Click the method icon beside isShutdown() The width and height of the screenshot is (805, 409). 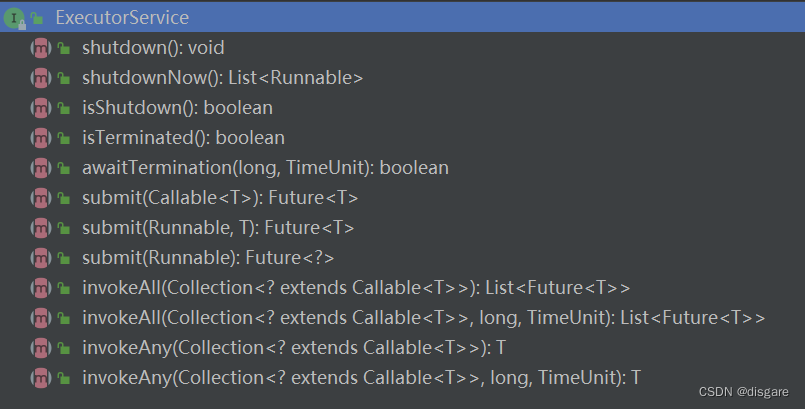tap(41, 107)
